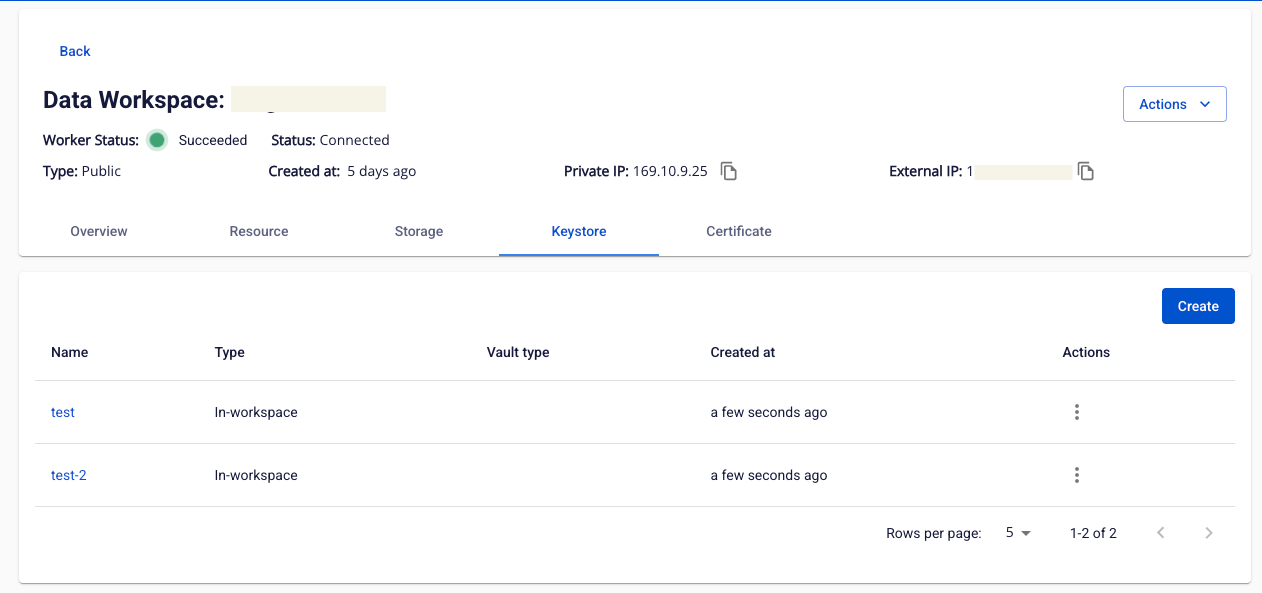The width and height of the screenshot is (1262, 593).
Task: Click the Name column header
Action: tap(70, 352)
